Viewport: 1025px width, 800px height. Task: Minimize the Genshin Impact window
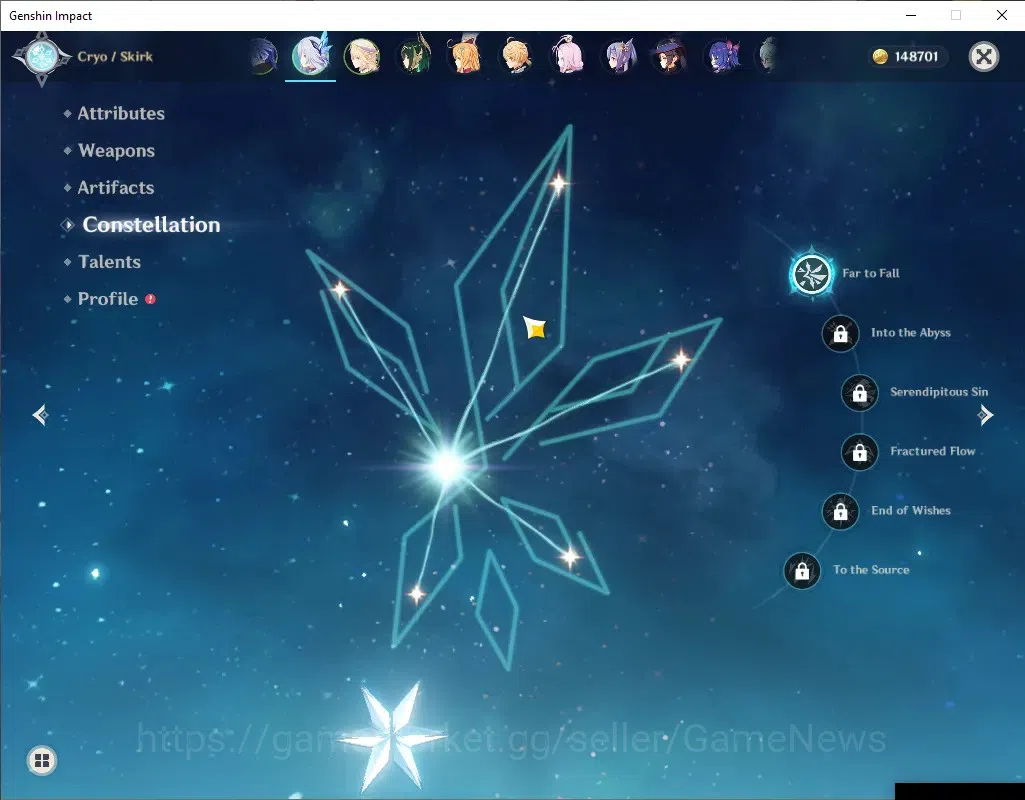point(911,15)
